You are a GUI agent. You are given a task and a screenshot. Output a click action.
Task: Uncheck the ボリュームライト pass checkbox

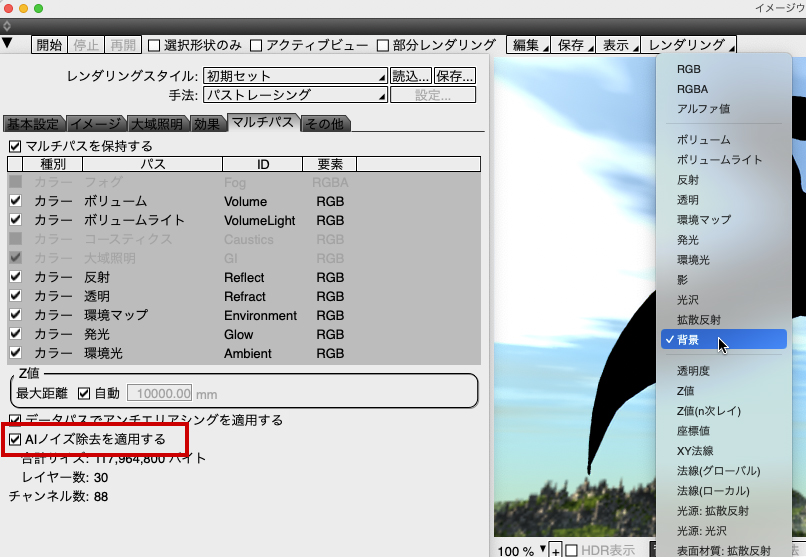(x=15, y=219)
